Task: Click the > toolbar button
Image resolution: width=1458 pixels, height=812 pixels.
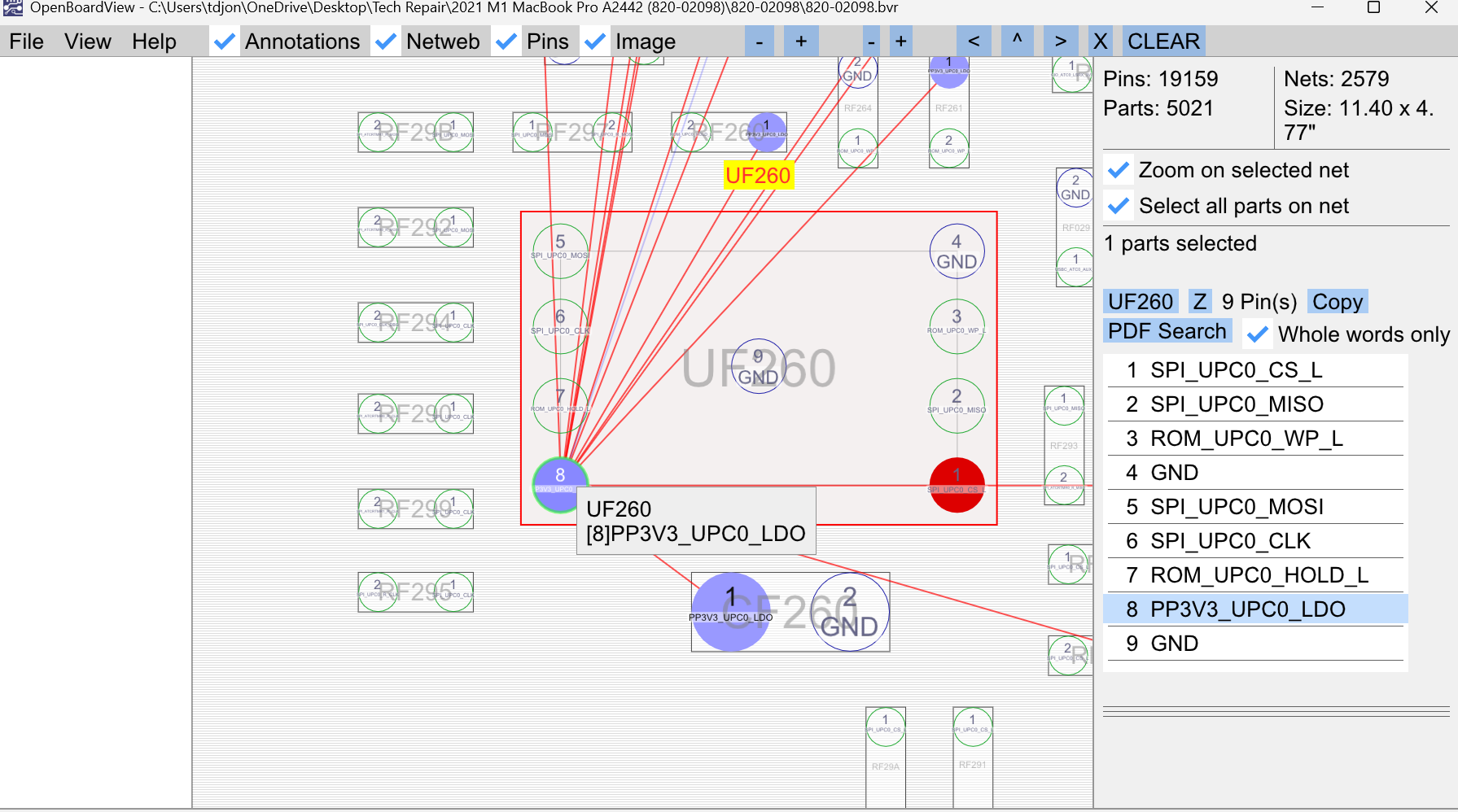Action: click(1060, 41)
